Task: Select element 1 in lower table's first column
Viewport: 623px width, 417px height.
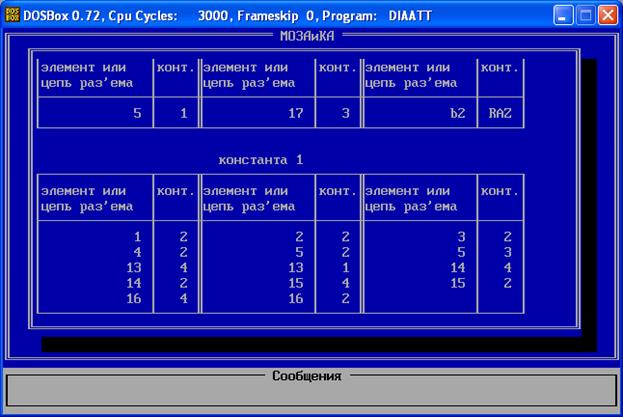Action: (x=137, y=237)
